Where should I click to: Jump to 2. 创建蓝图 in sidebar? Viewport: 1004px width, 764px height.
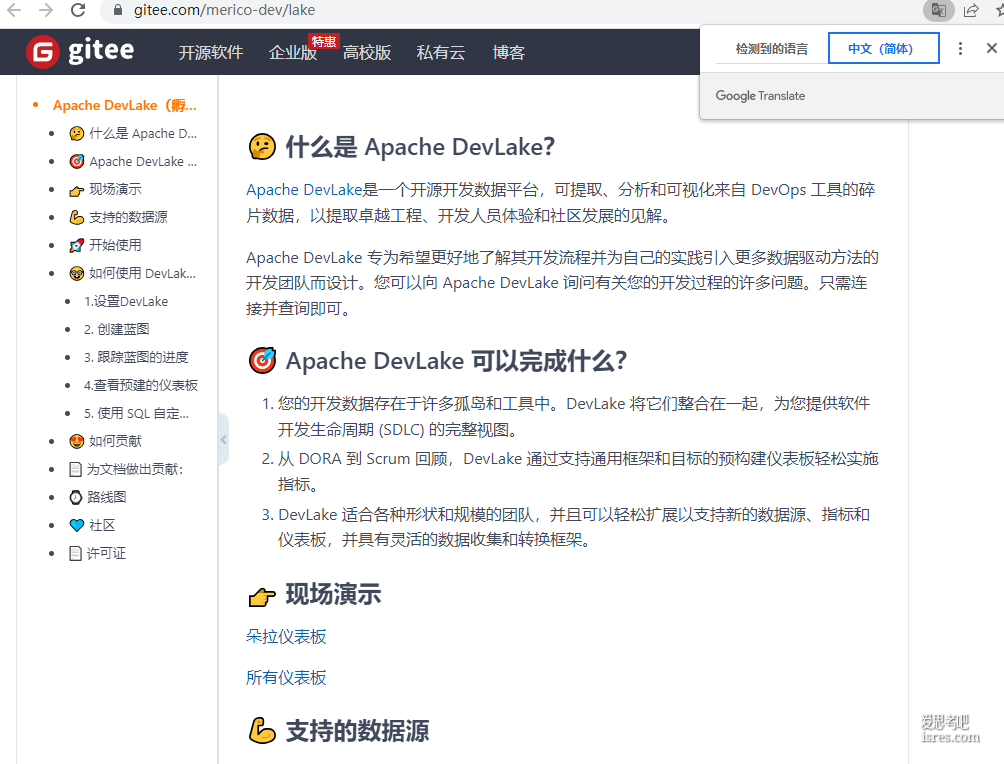117,329
